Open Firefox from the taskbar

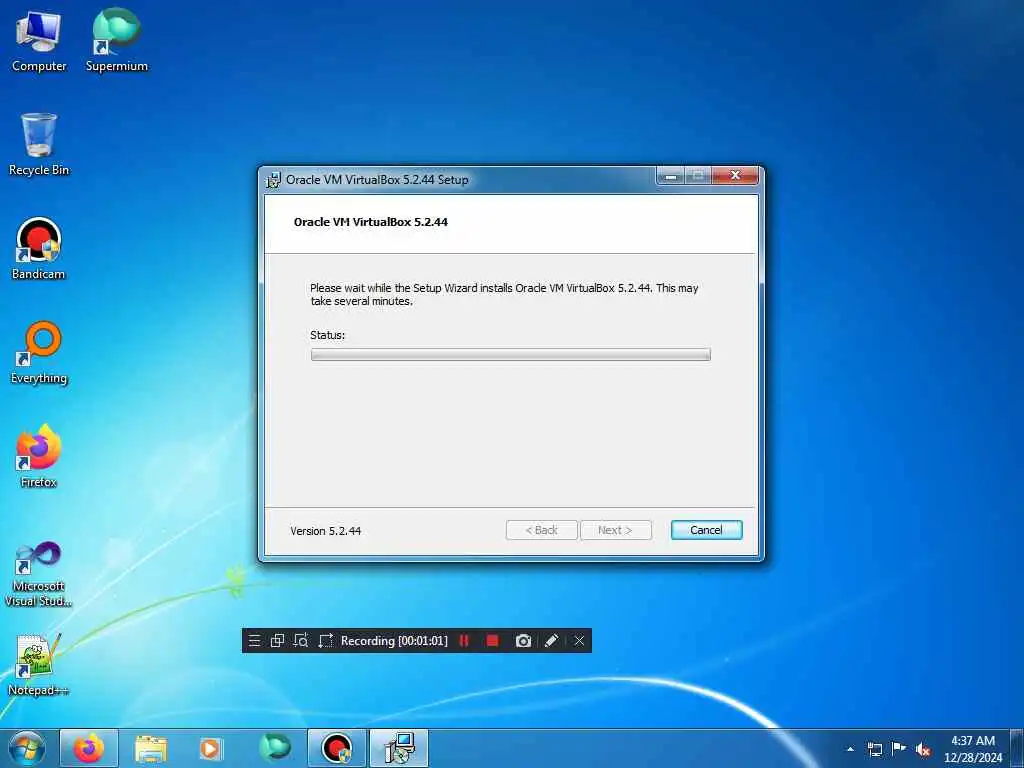click(x=89, y=748)
